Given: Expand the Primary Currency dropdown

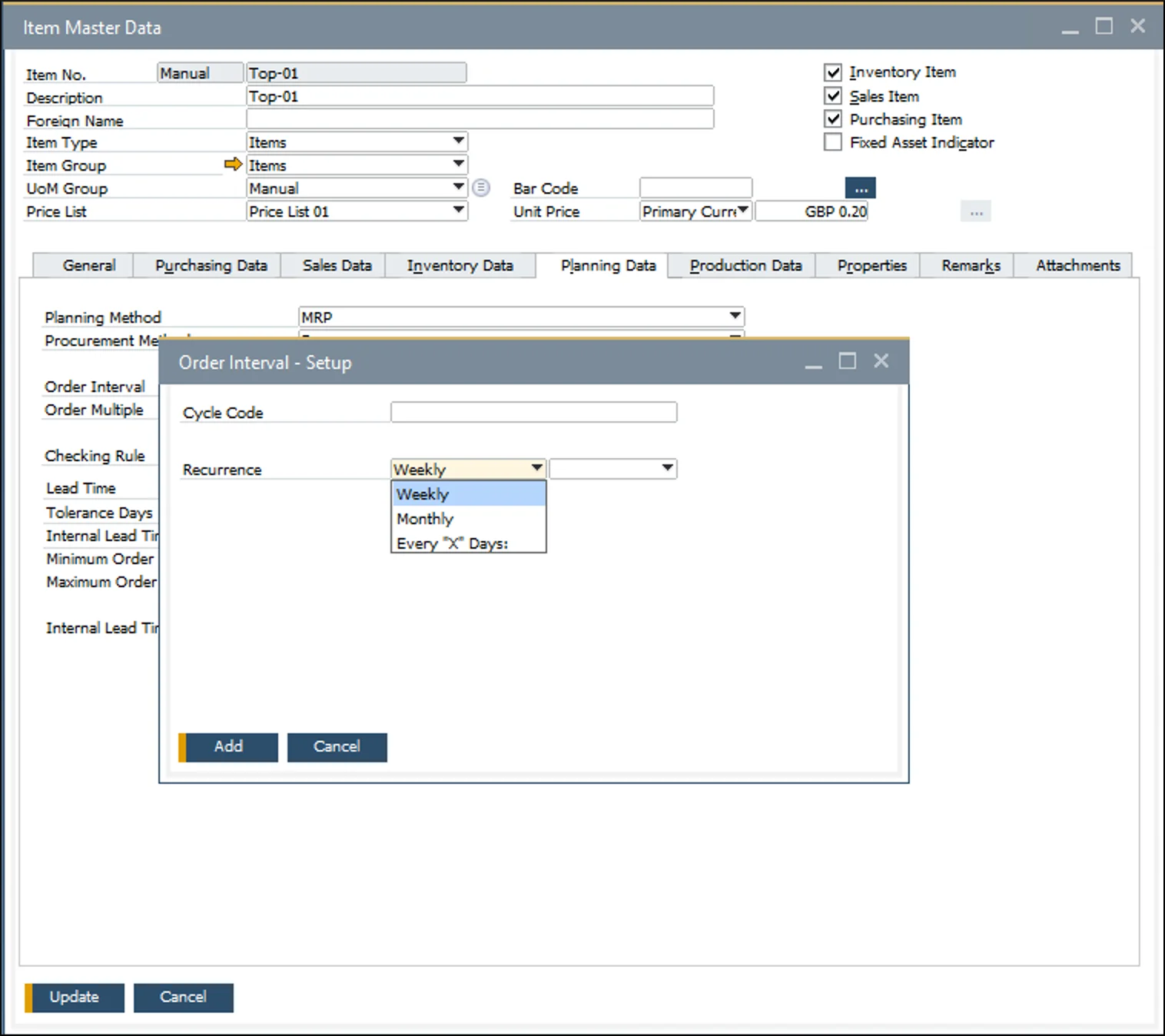Looking at the screenshot, I should point(743,211).
